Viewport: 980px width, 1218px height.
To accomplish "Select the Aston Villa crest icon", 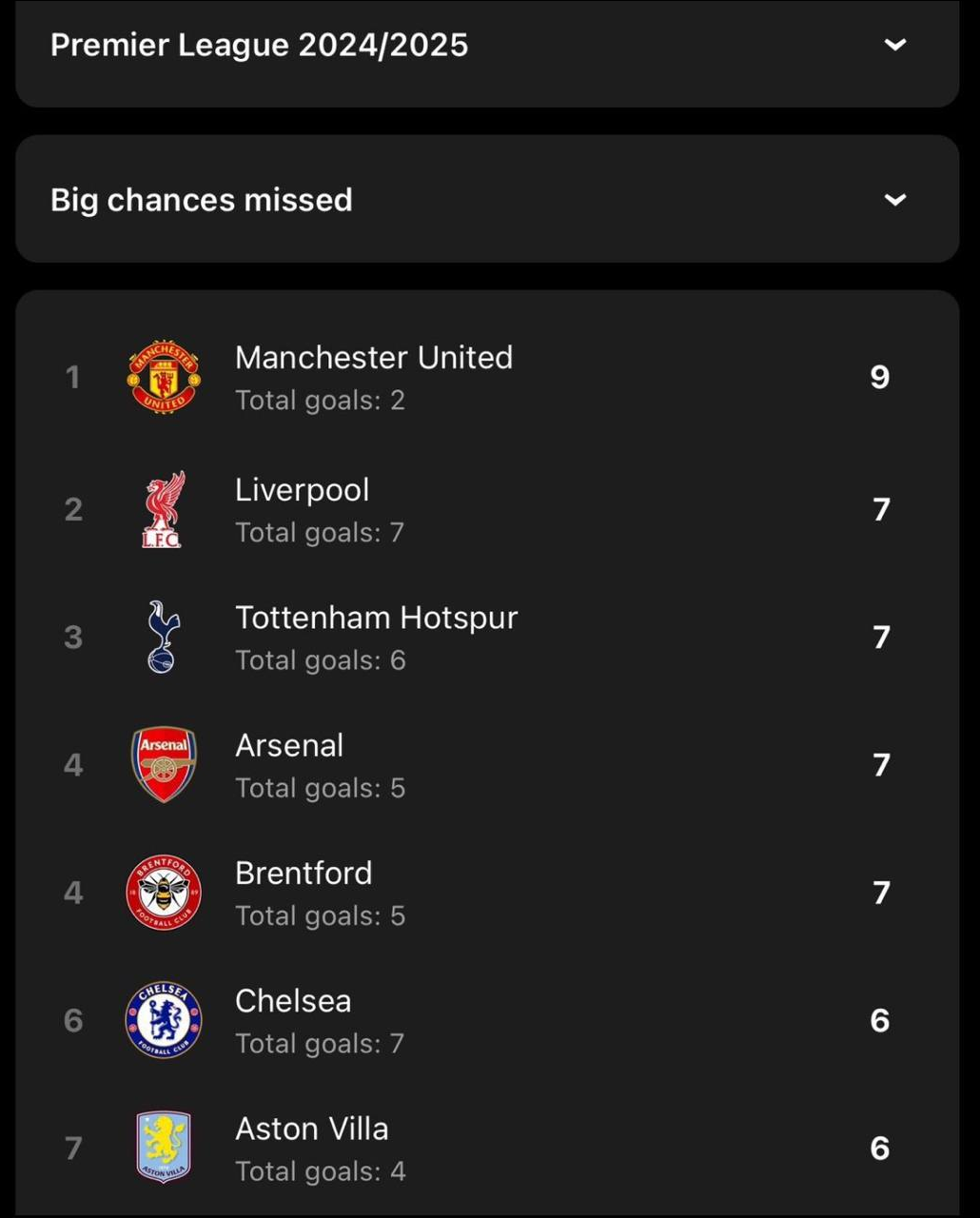I will [x=164, y=1148].
